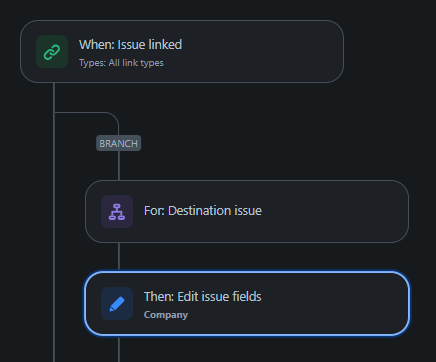Click the connector line below Edit issue fields card
This screenshot has height=362, width=436.
[119, 349]
